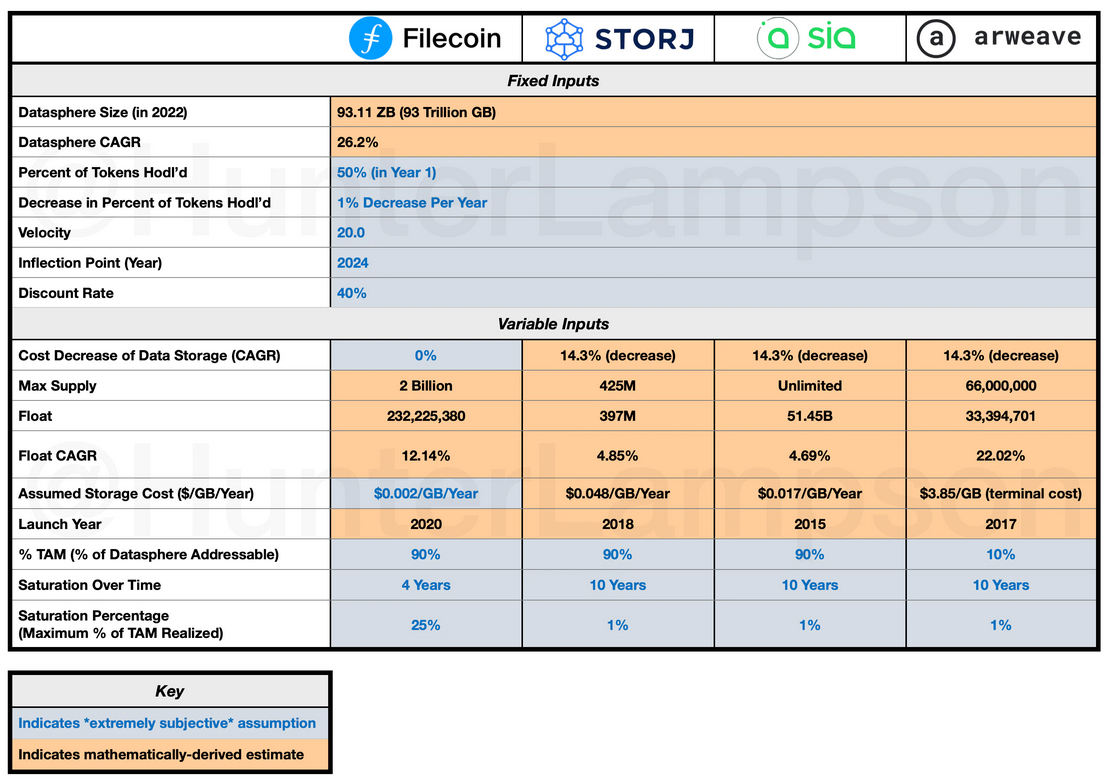
Task: Select the Fixed Inputs section header
Action: point(553,81)
